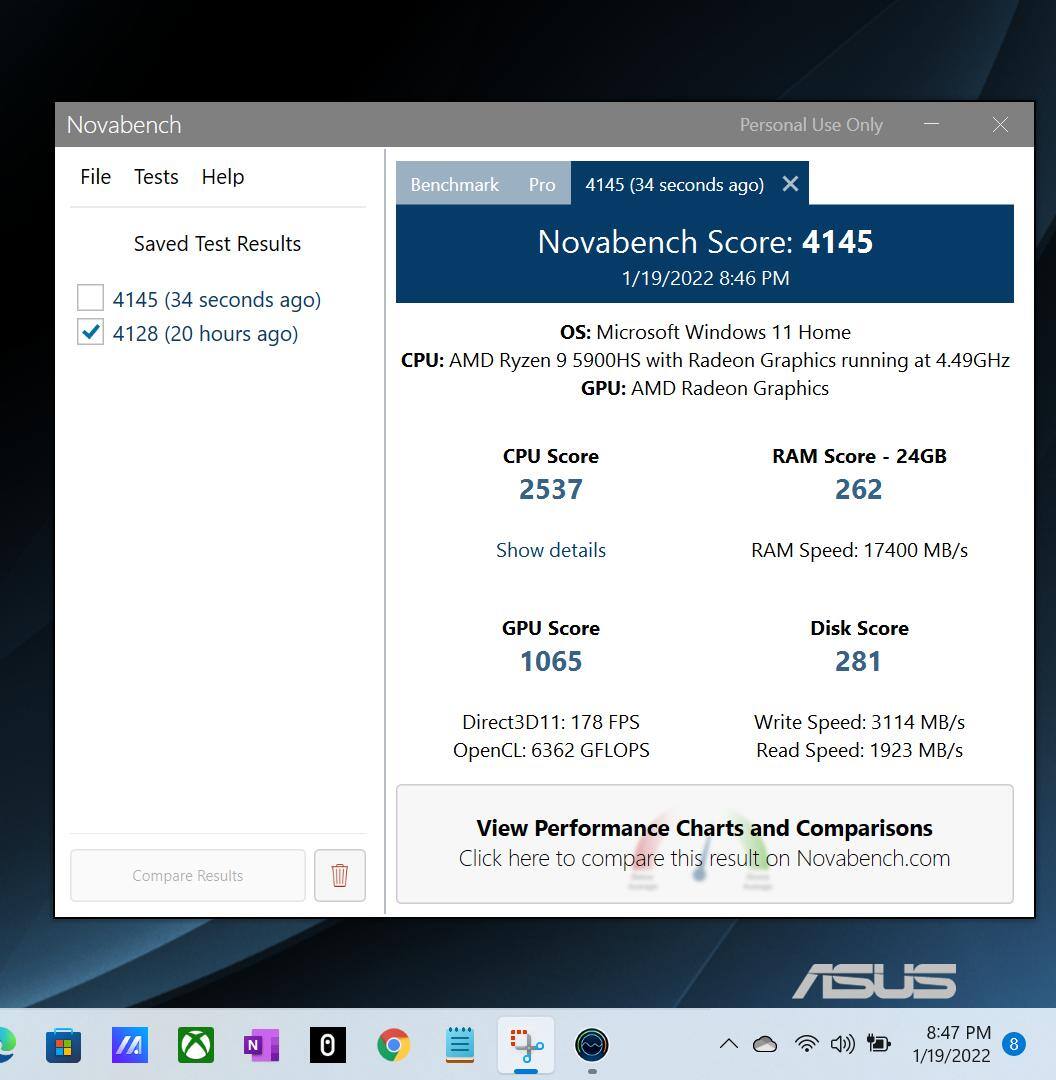
Task: Show hidden system tray icons chevron
Action: click(x=728, y=1044)
